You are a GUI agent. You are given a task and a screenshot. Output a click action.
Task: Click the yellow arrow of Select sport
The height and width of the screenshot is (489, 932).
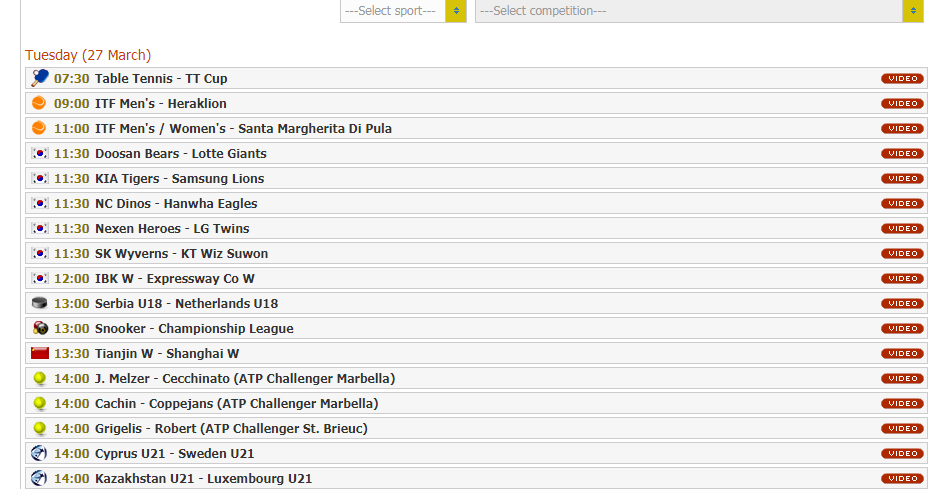[456, 11]
